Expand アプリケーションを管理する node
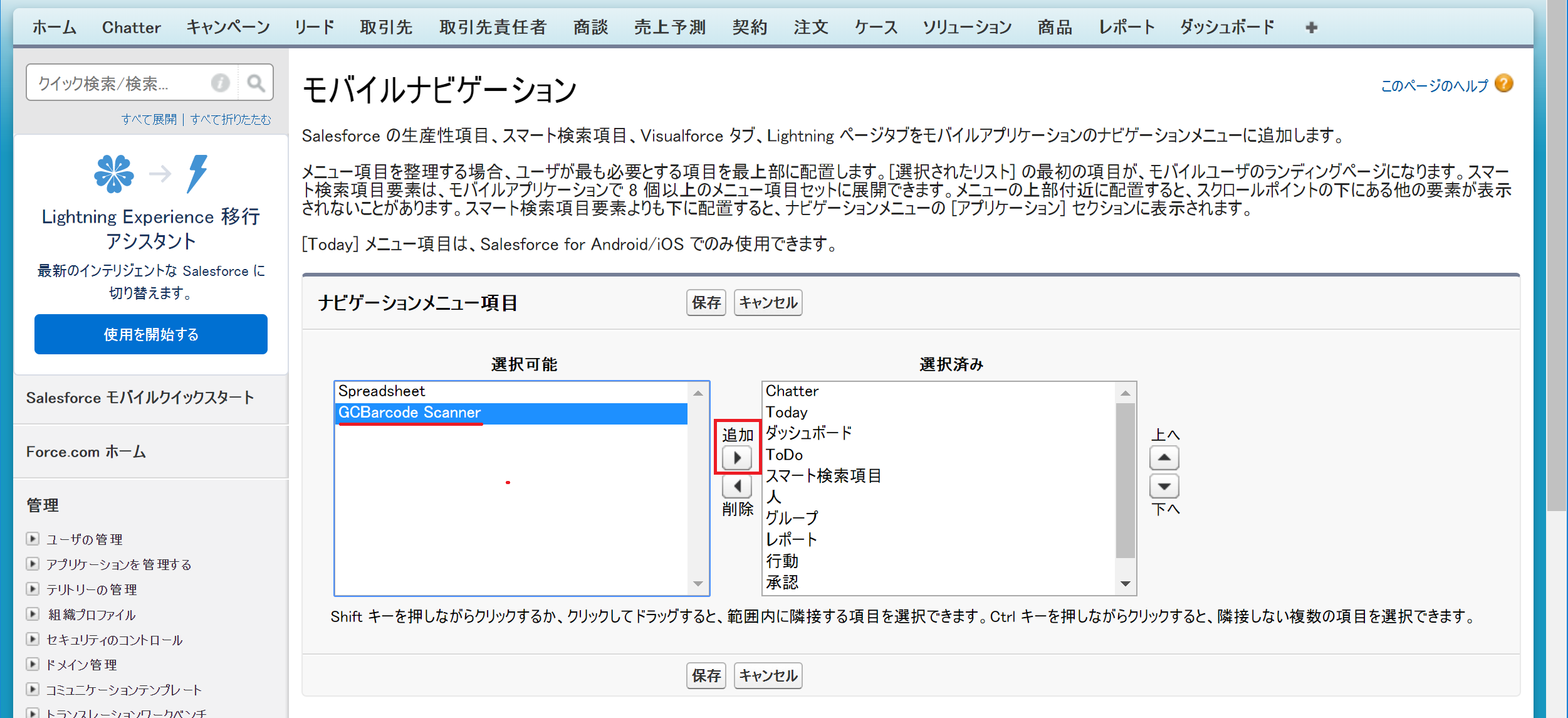The height and width of the screenshot is (718, 1568). (x=33, y=564)
